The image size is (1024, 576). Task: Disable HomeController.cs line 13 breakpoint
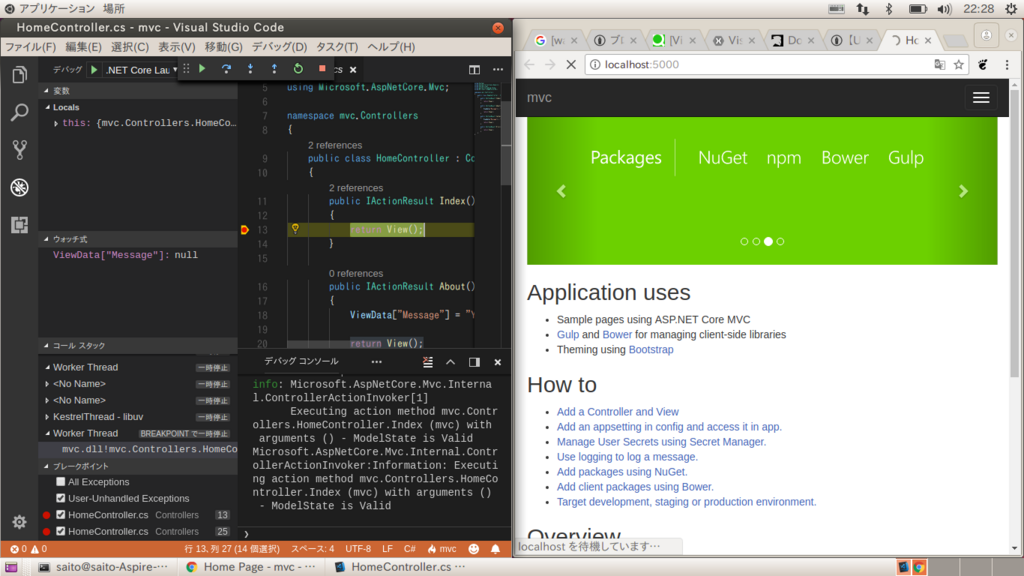(61, 515)
